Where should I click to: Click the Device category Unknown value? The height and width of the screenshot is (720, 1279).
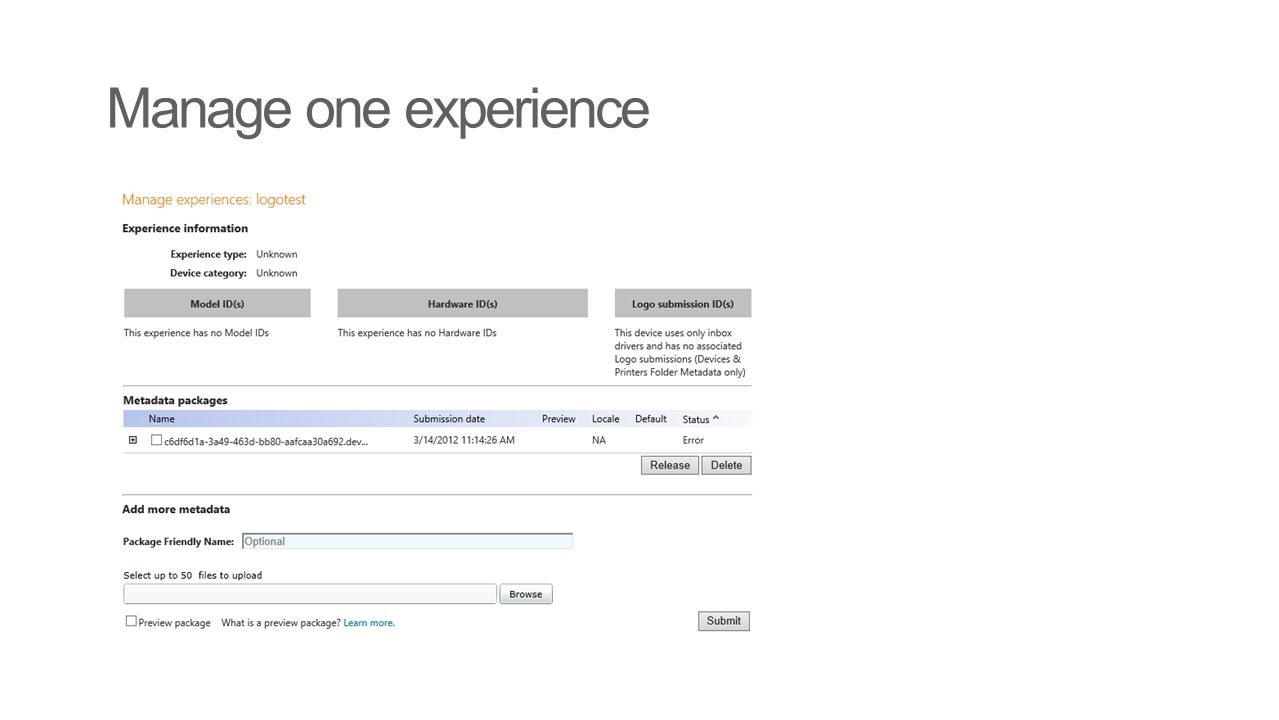pyautogui.click(x=277, y=273)
